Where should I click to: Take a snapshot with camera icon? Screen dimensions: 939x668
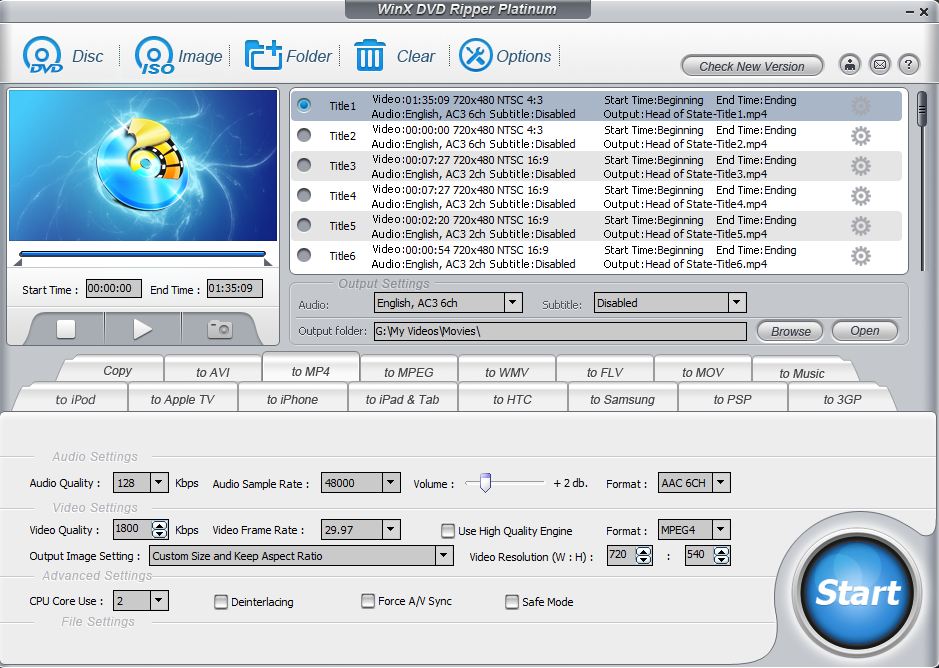pyautogui.click(x=220, y=329)
